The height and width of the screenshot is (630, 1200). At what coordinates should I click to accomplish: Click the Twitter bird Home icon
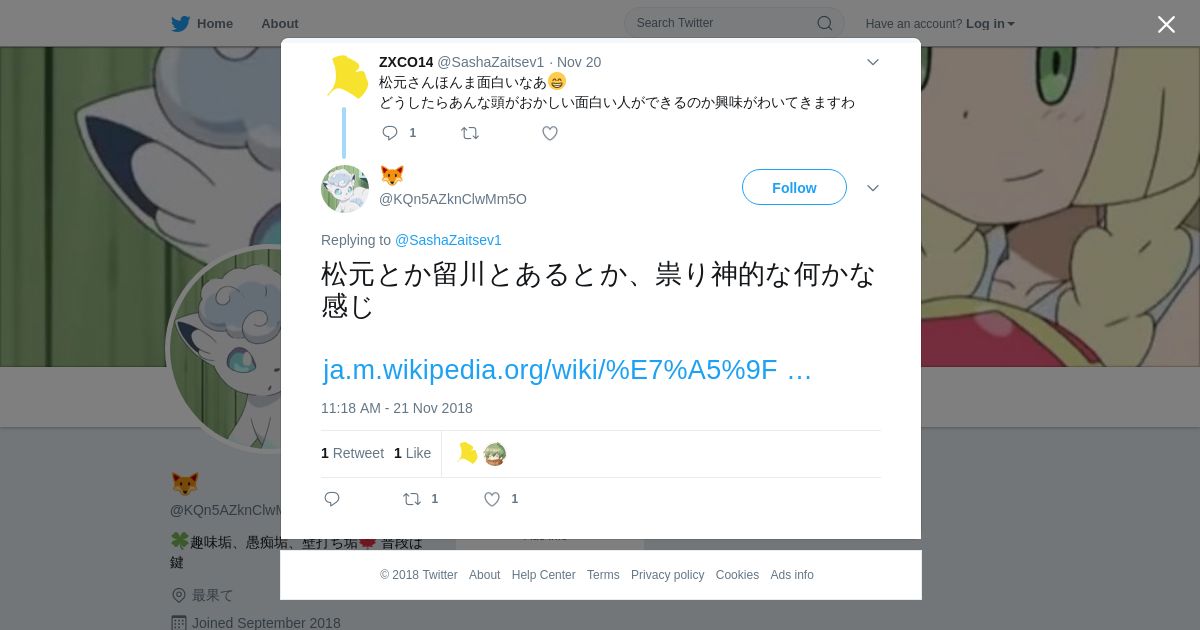(x=180, y=24)
